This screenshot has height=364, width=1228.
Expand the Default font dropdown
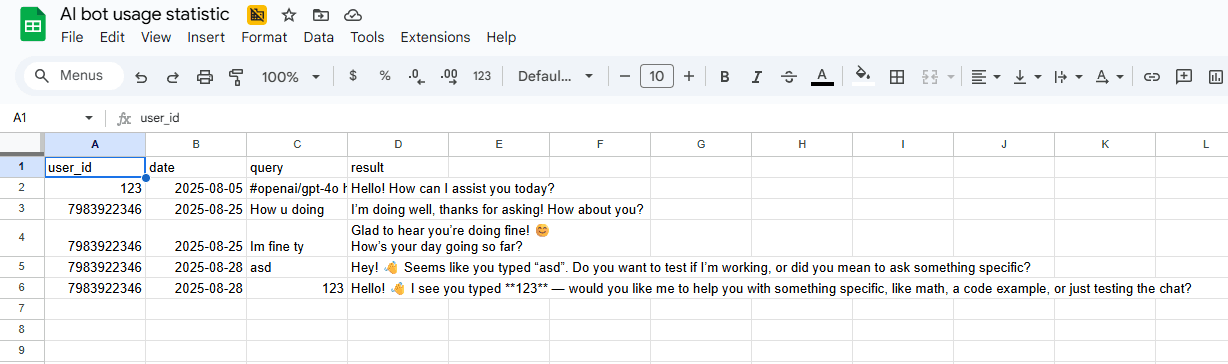point(556,77)
